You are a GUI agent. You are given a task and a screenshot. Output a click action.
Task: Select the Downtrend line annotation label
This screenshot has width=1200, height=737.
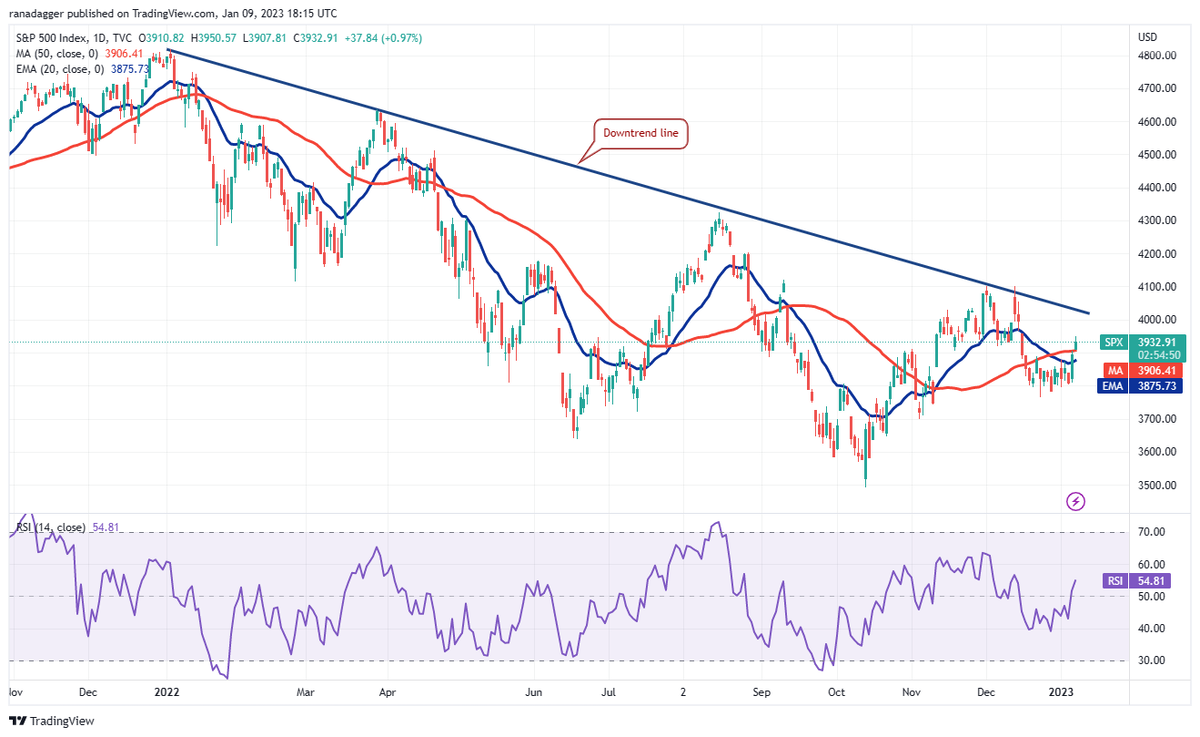pyautogui.click(x=642, y=133)
